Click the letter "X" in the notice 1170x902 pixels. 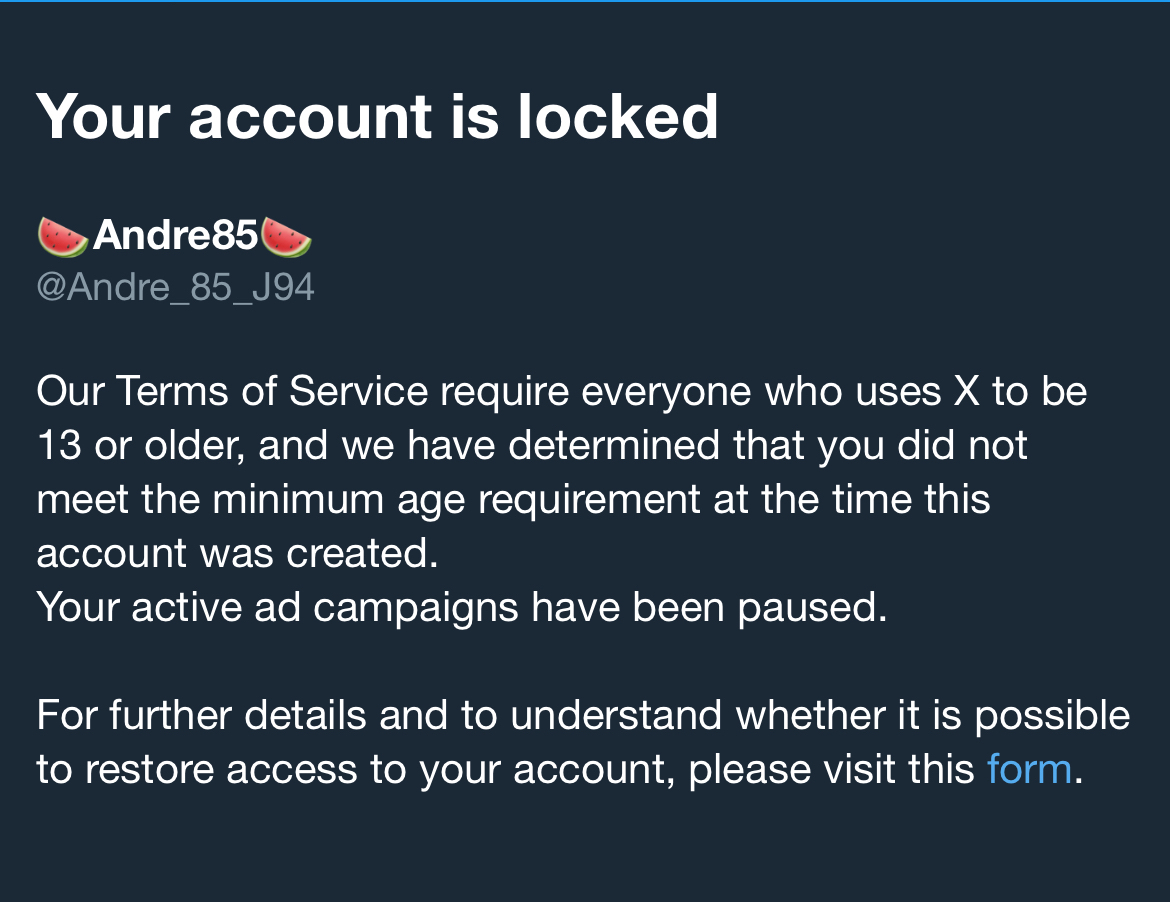pos(966,391)
